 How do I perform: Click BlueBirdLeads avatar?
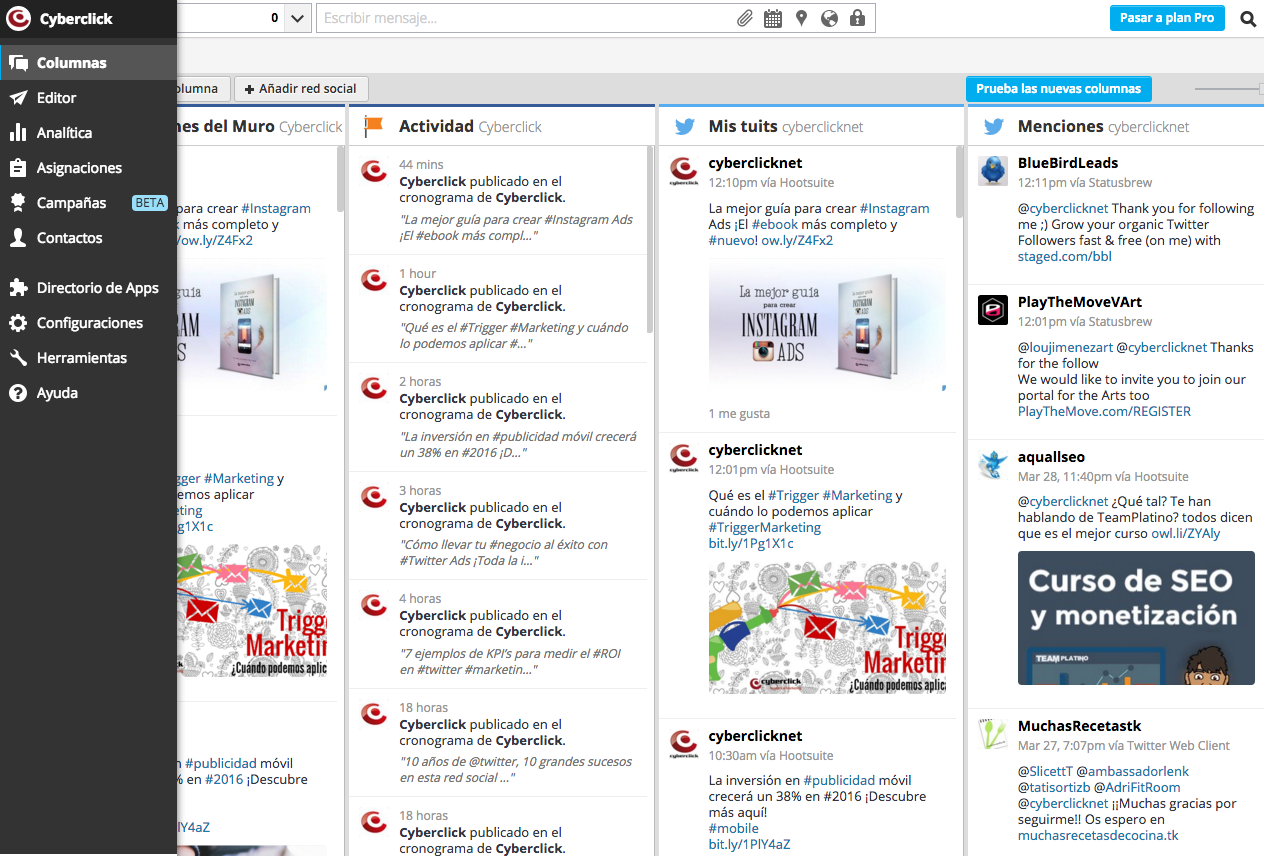(993, 171)
